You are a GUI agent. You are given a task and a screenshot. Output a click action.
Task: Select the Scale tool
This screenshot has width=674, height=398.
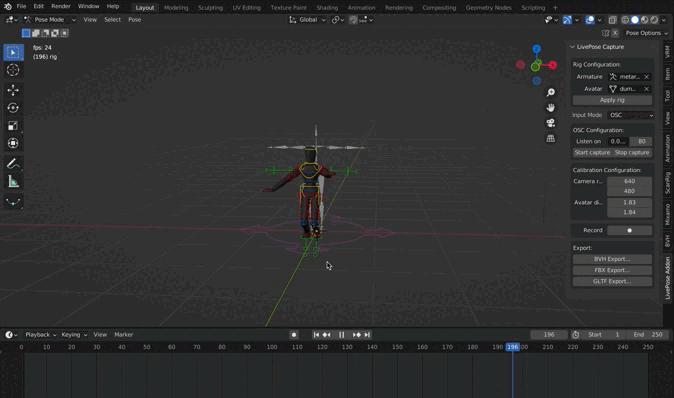[x=13, y=126]
